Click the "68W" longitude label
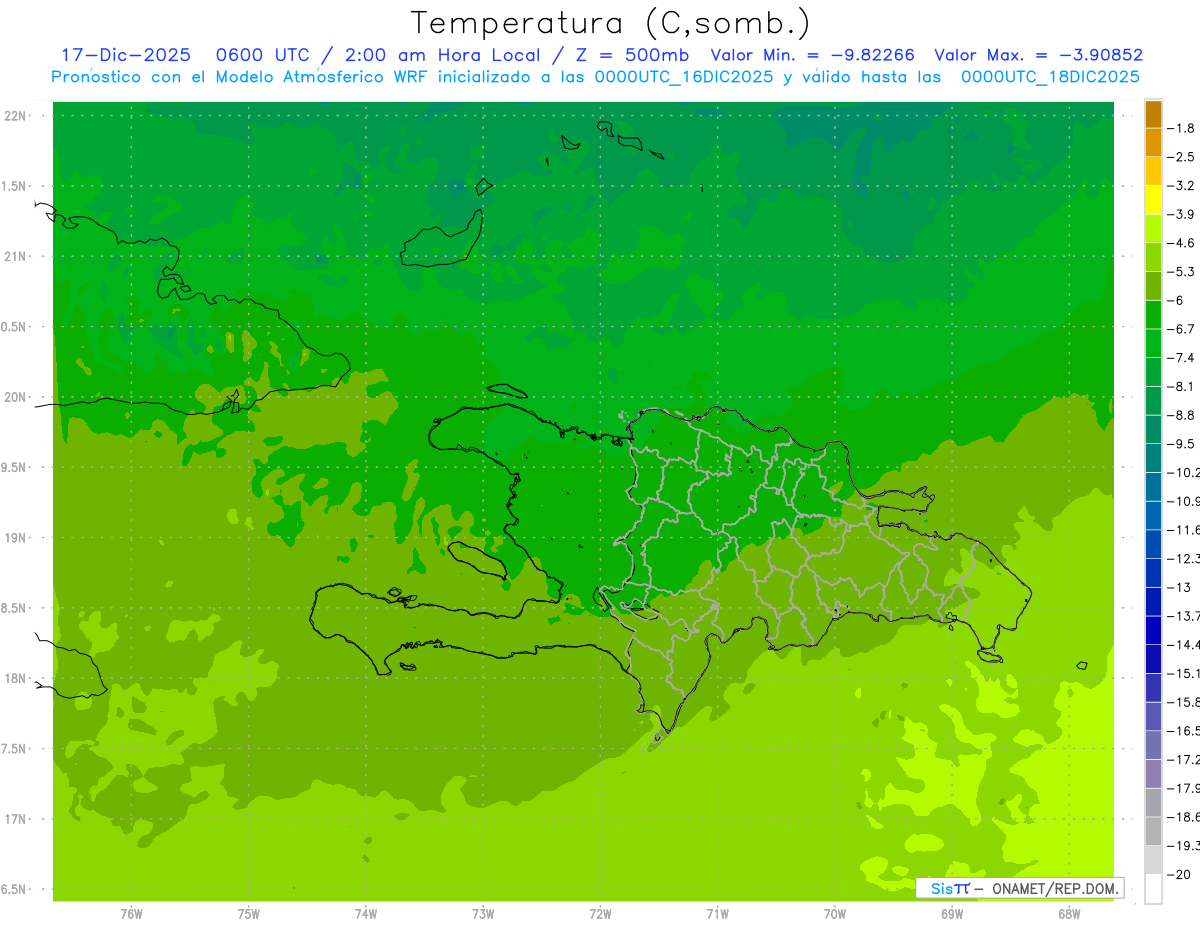Image resolution: width=1200 pixels, height=927 pixels. tap(1069, 913)
